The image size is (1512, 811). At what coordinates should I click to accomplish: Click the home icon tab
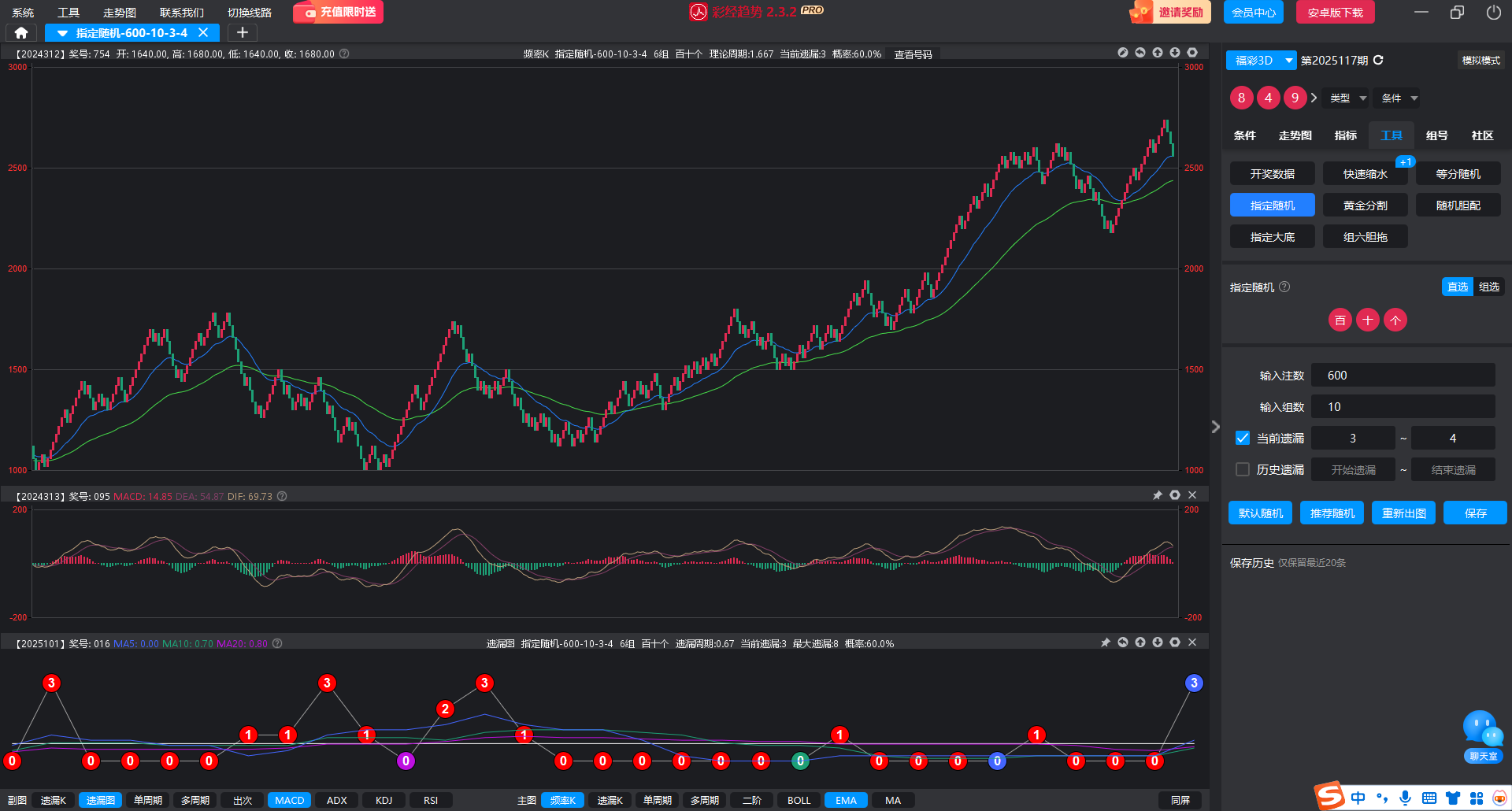[x=21, y=33]
